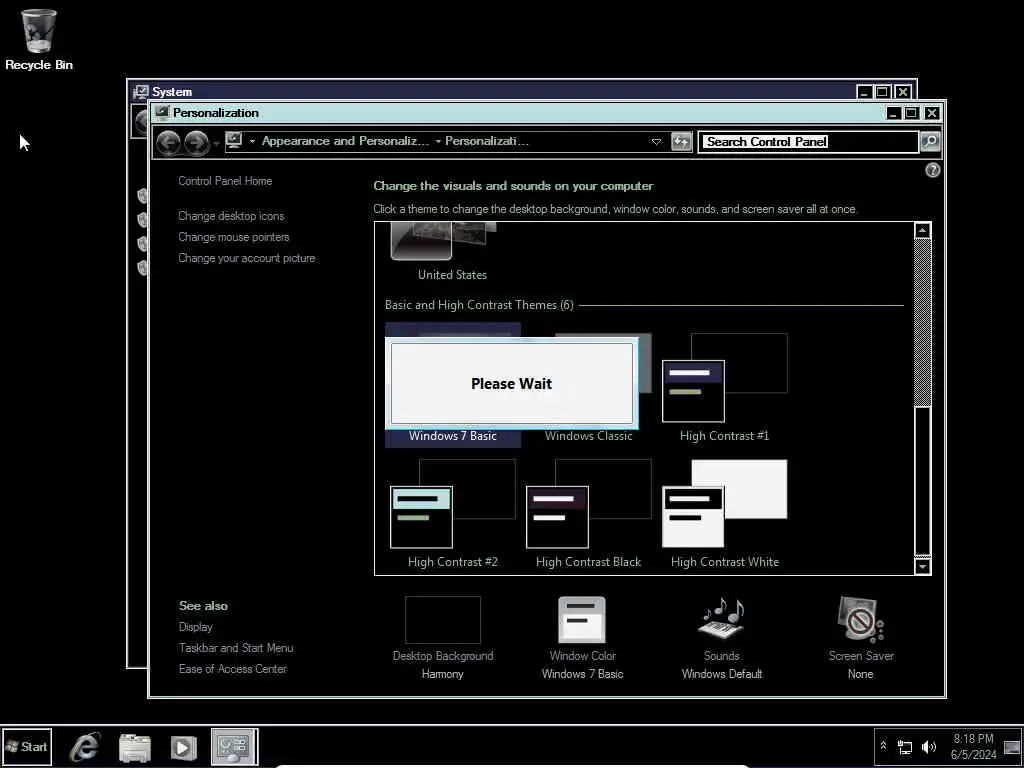Image resolution: width=1024 pixels, height=768 pixels.
Task: Open Windows Explorer from the taskbar
Action: coord(135,747)
